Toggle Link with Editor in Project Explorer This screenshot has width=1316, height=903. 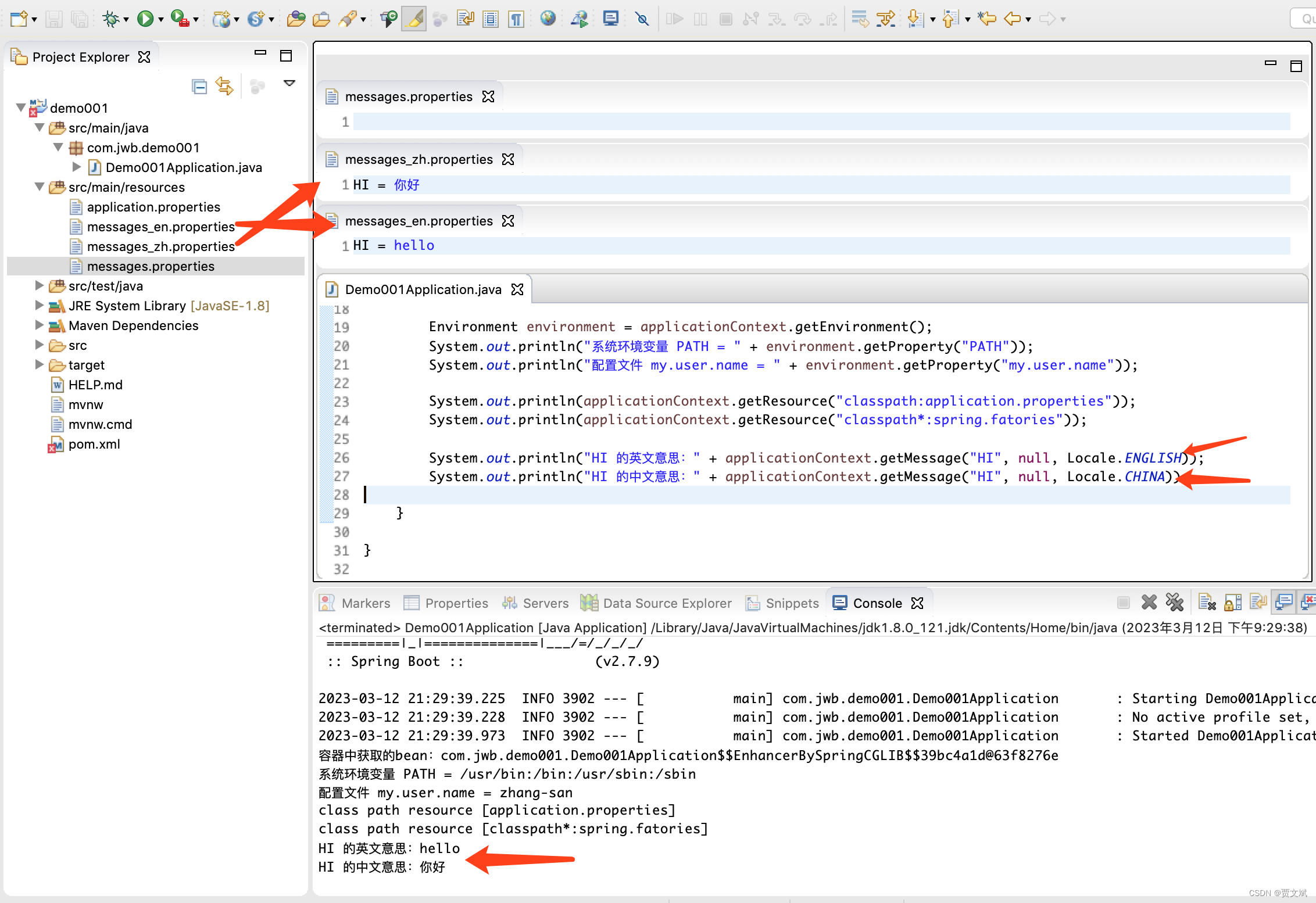(x=224, y=87)
